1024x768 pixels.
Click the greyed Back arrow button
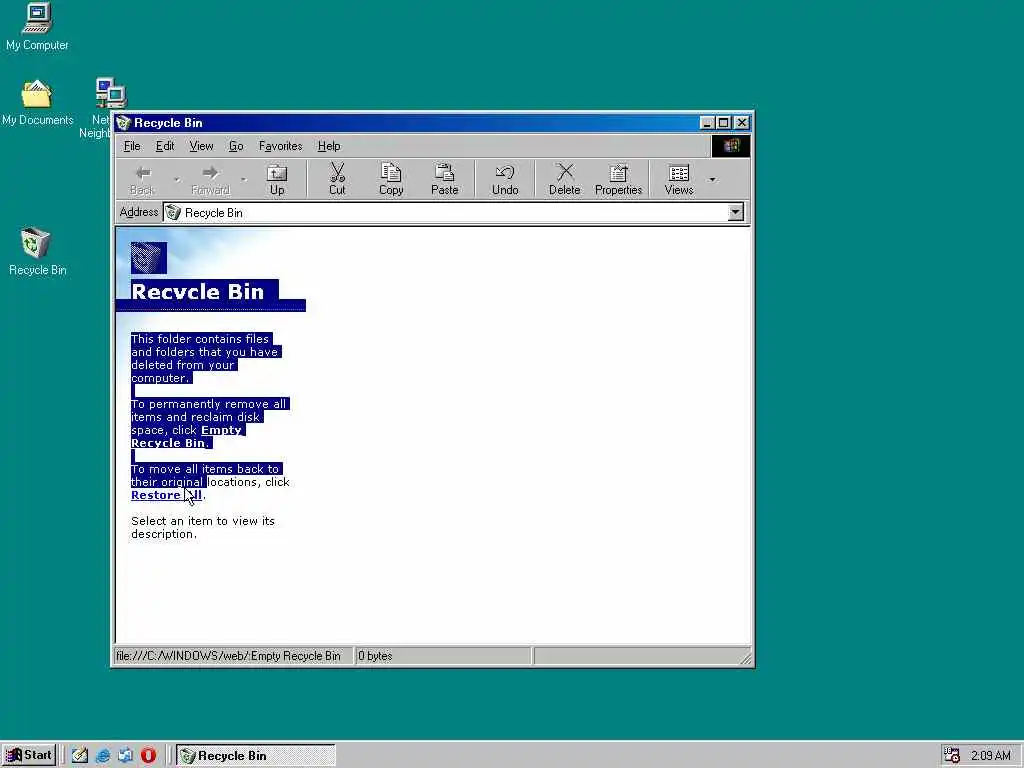[x=142, y=179]
